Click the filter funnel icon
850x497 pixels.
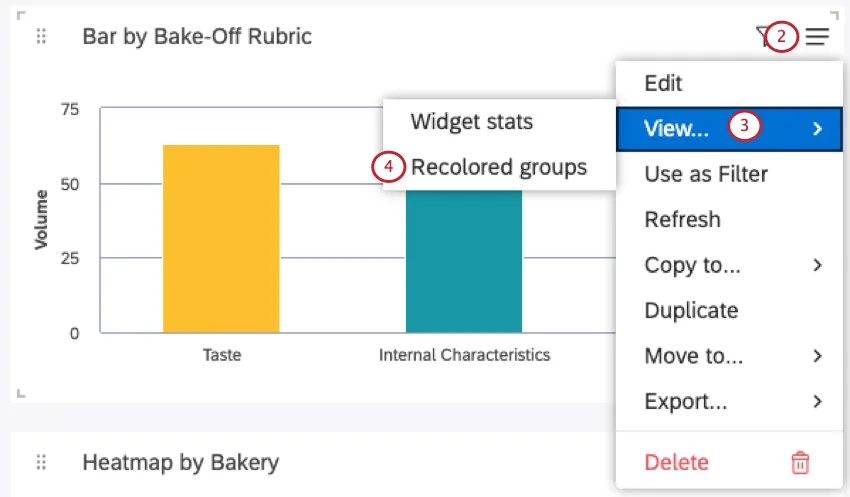point(762,37)
